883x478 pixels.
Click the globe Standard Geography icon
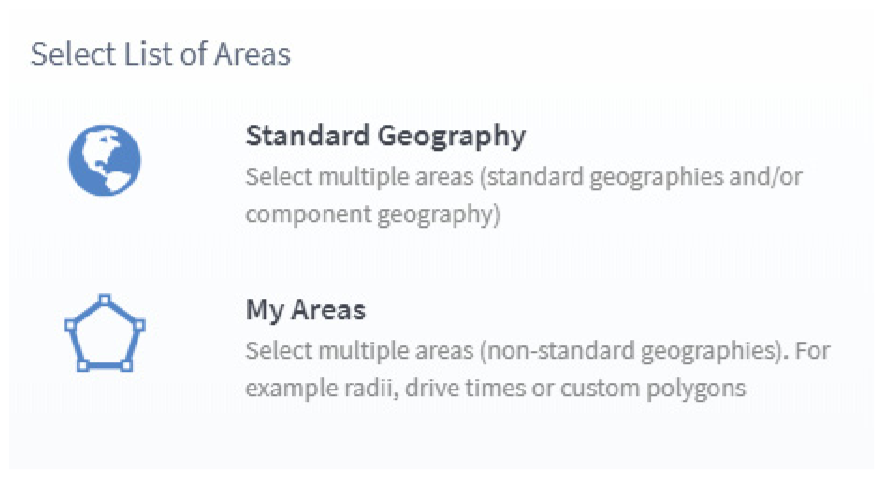click(x=104, y=161)
